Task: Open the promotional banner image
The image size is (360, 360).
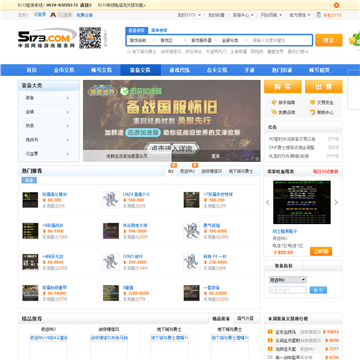Action: 172,121
